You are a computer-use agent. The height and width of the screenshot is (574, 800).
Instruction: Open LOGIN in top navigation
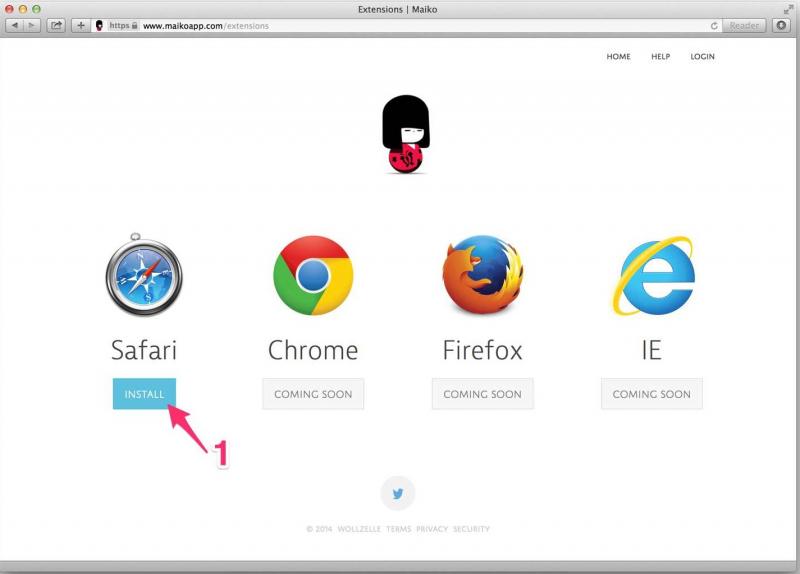[x=703, y=57]
